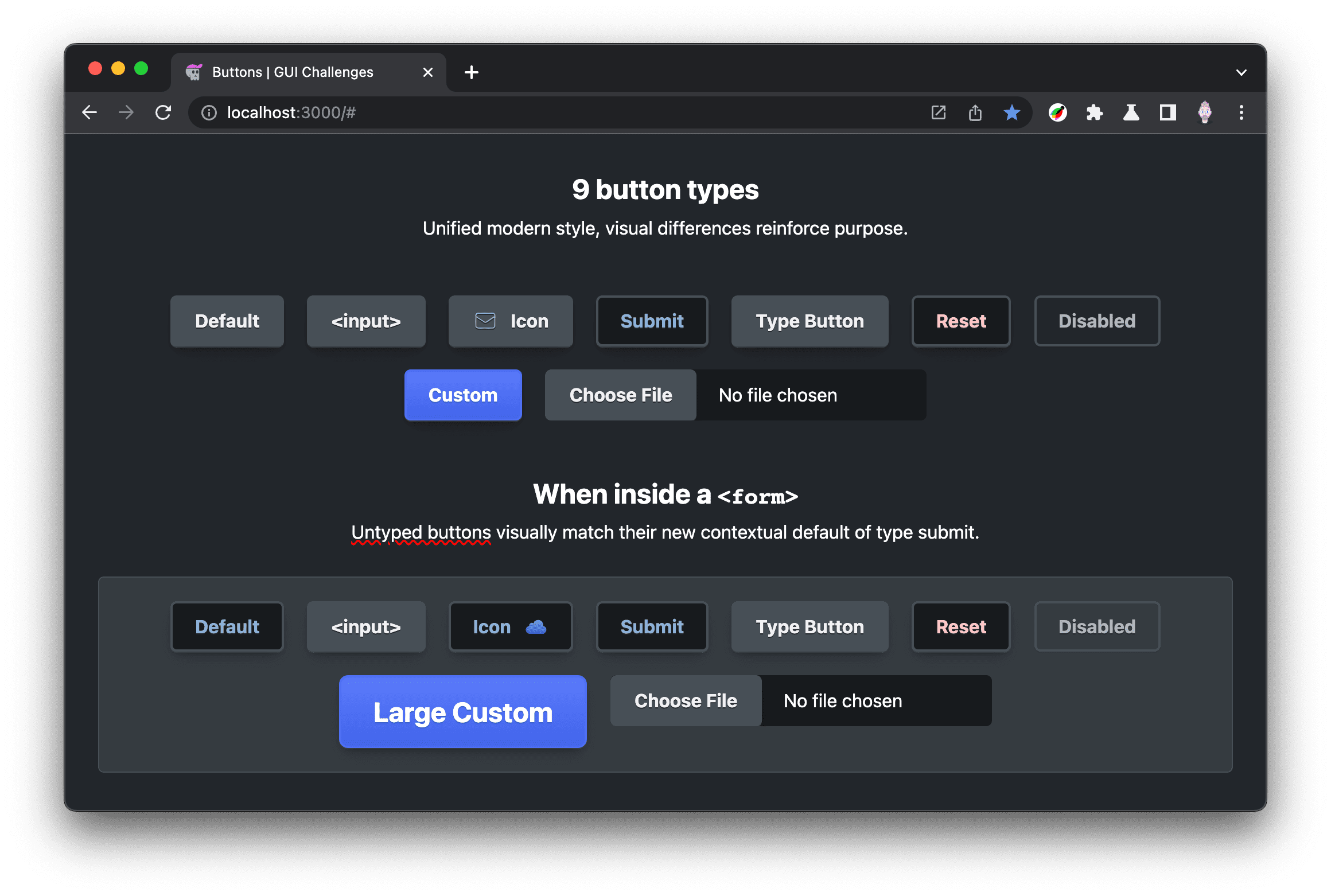This screenshot has width=1331, height=896.
Task: Click the input type button outside form
Action: pos(367,321)
